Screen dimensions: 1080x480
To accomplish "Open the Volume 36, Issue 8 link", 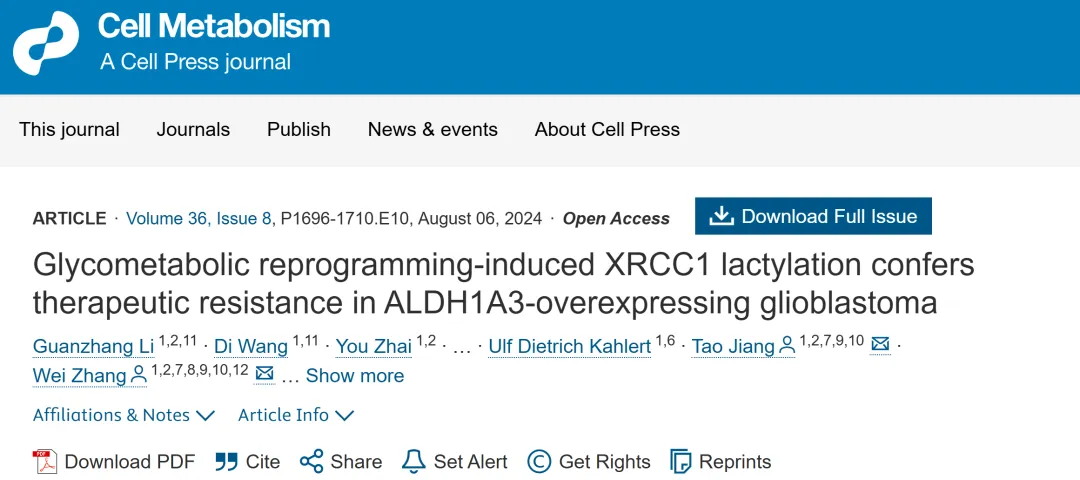I will (198, 219).
